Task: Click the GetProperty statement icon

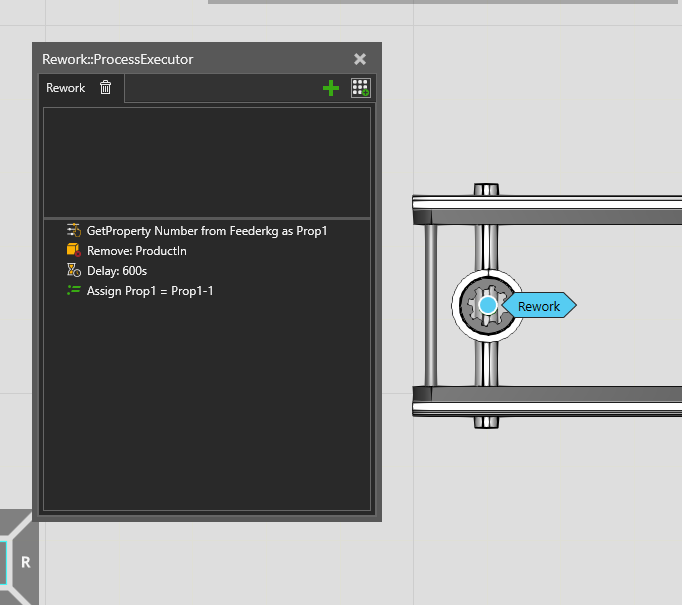Action: [73, 231]
